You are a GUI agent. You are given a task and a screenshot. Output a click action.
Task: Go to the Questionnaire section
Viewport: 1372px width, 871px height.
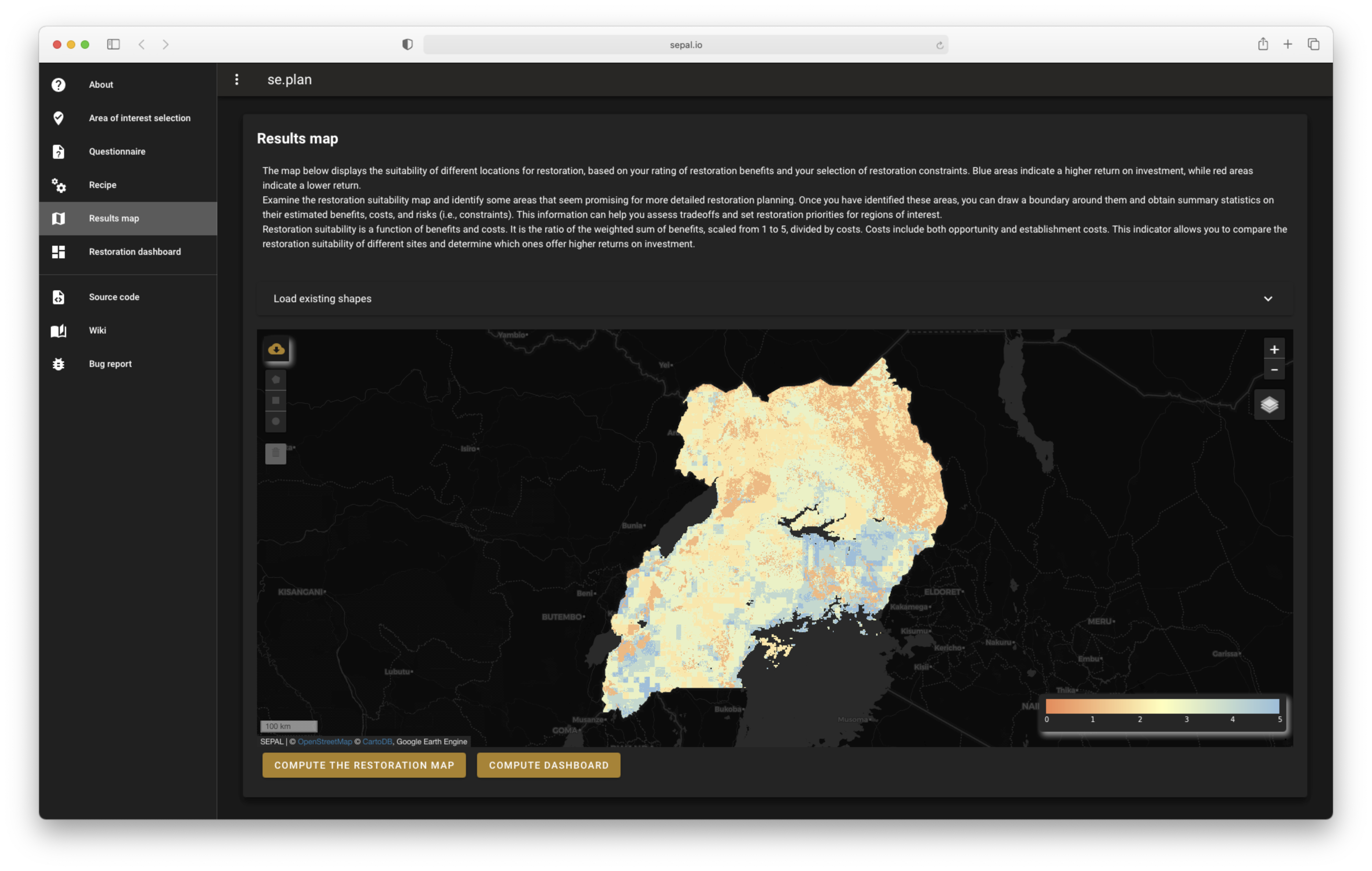tap(117, 151)
